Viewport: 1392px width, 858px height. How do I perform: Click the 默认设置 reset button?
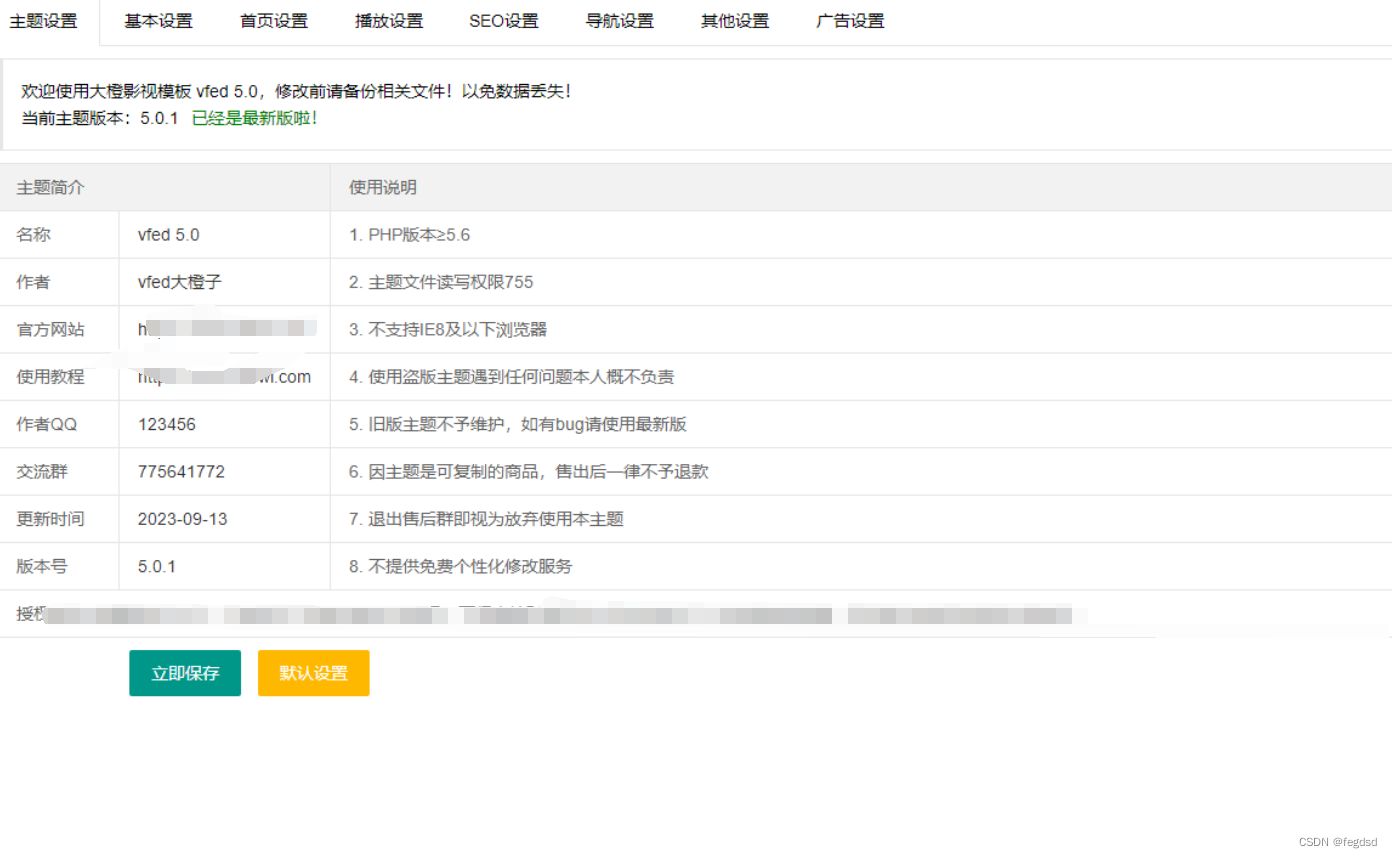313,672
